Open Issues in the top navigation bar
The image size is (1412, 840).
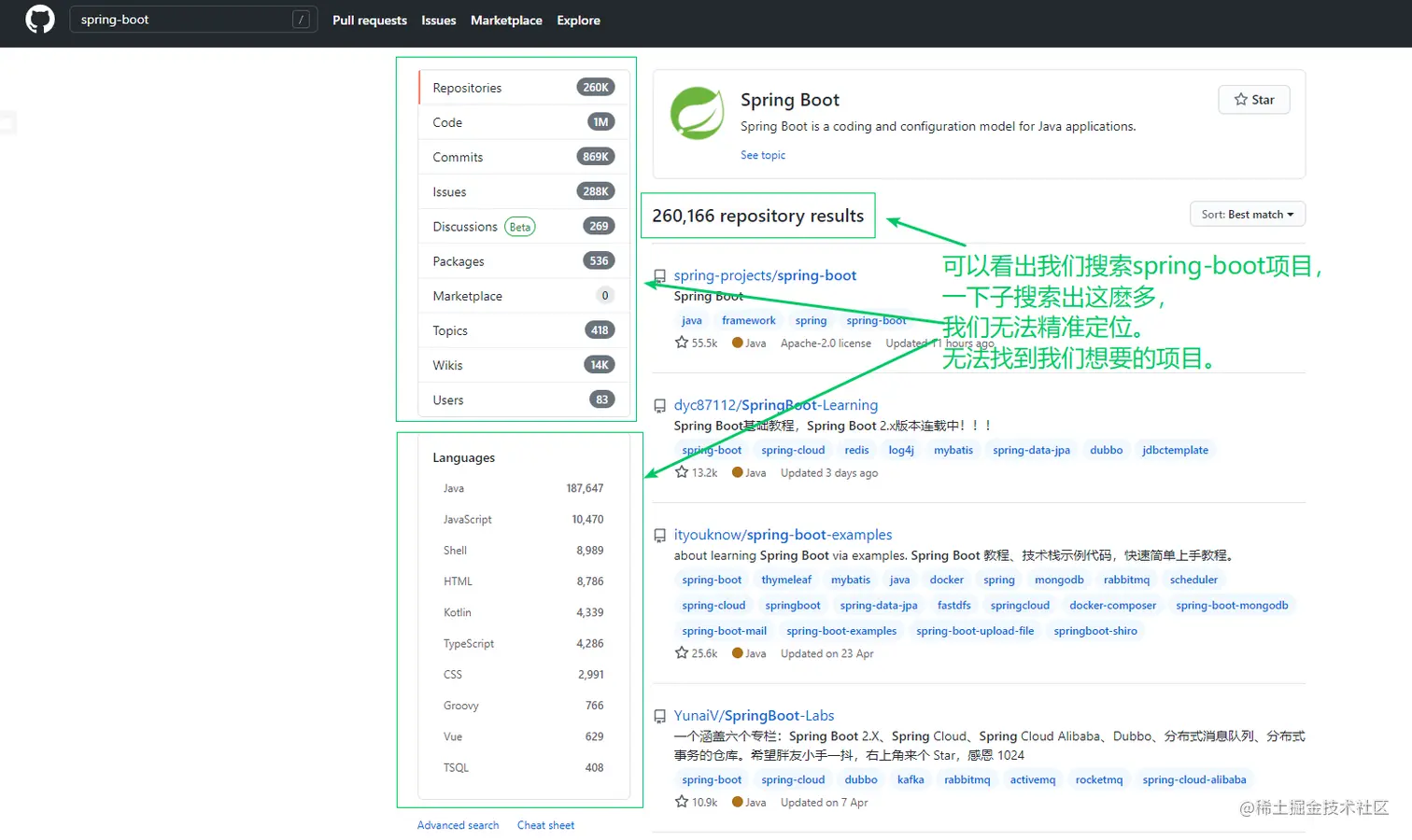pos(439,21)
